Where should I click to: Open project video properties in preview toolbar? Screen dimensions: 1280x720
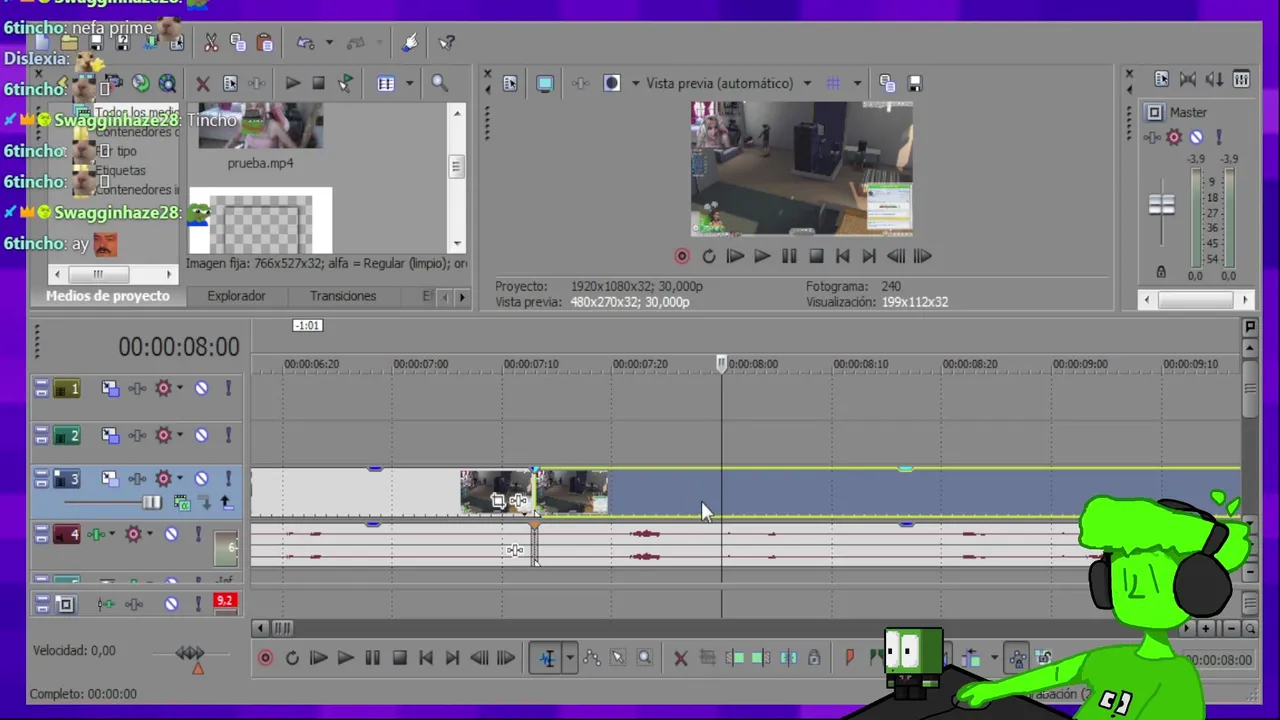coord(510,84)
